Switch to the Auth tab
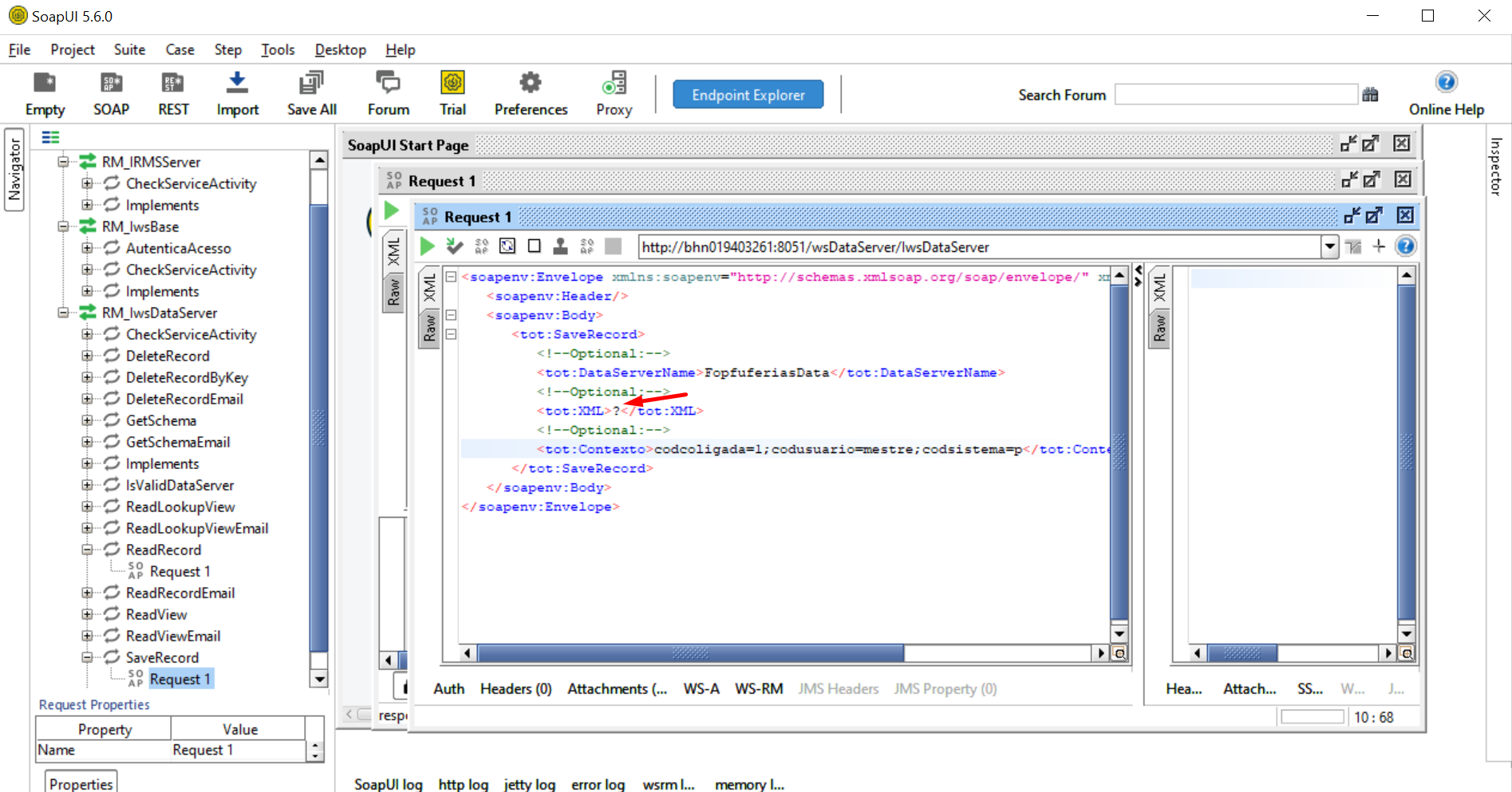1512x792 pixels. point(448,688)
